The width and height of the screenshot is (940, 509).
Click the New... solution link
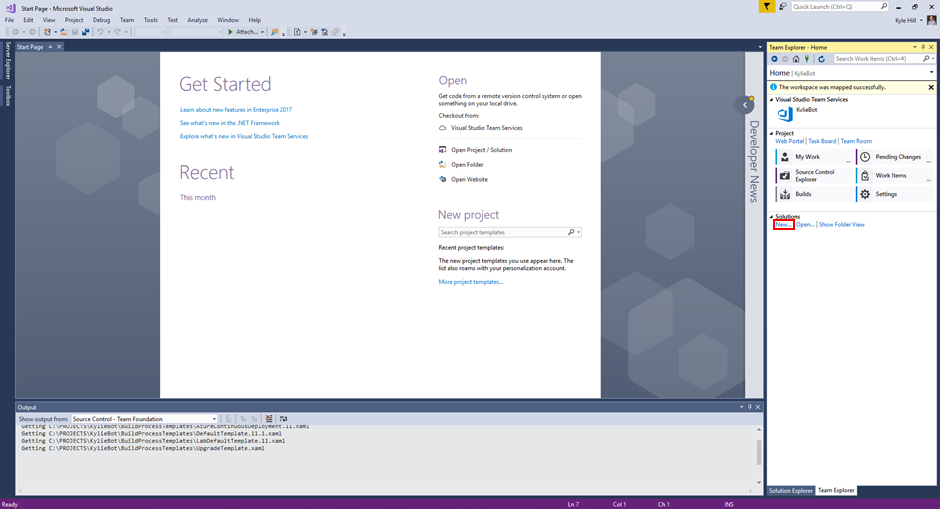(783, 224)
